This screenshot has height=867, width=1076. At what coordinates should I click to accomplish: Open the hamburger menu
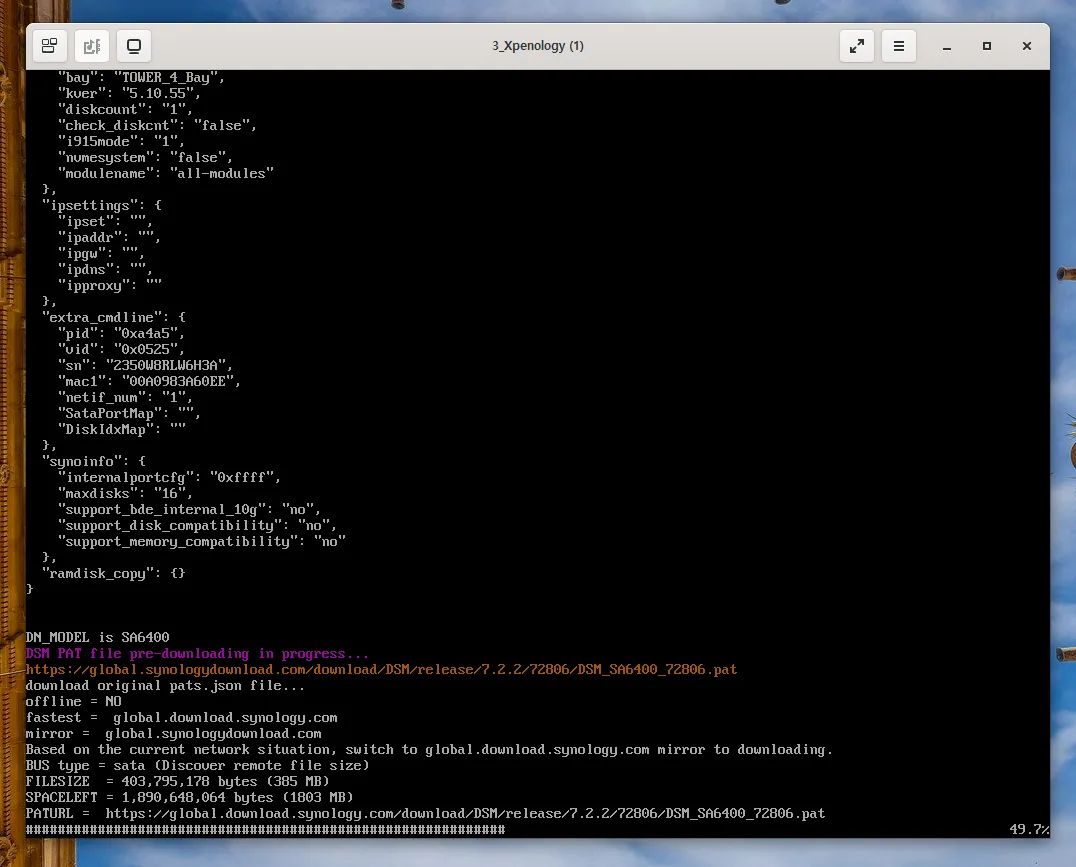pyautogui.click(x=898, y=45)
